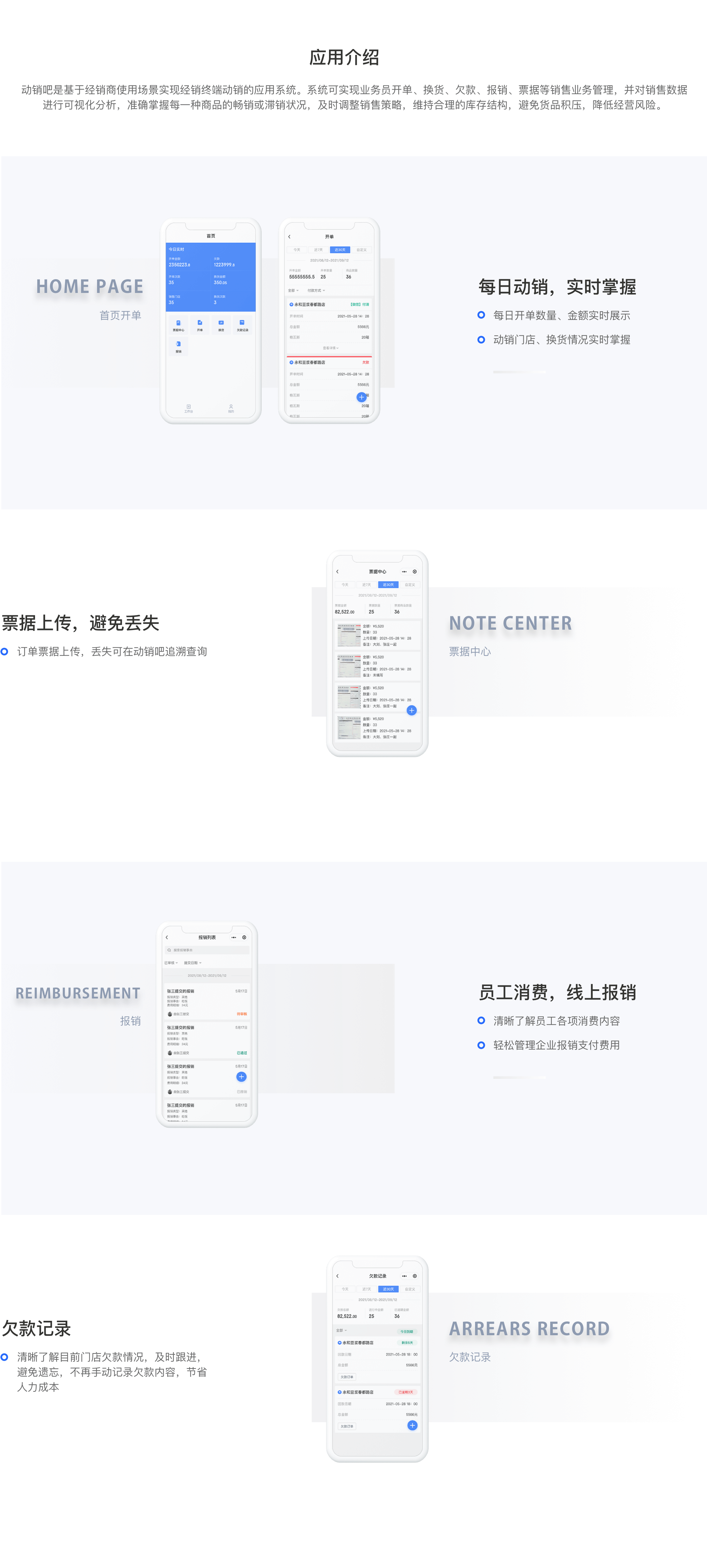
Task: Click the NOTE CENTER title
Action: tap(510, 623)
